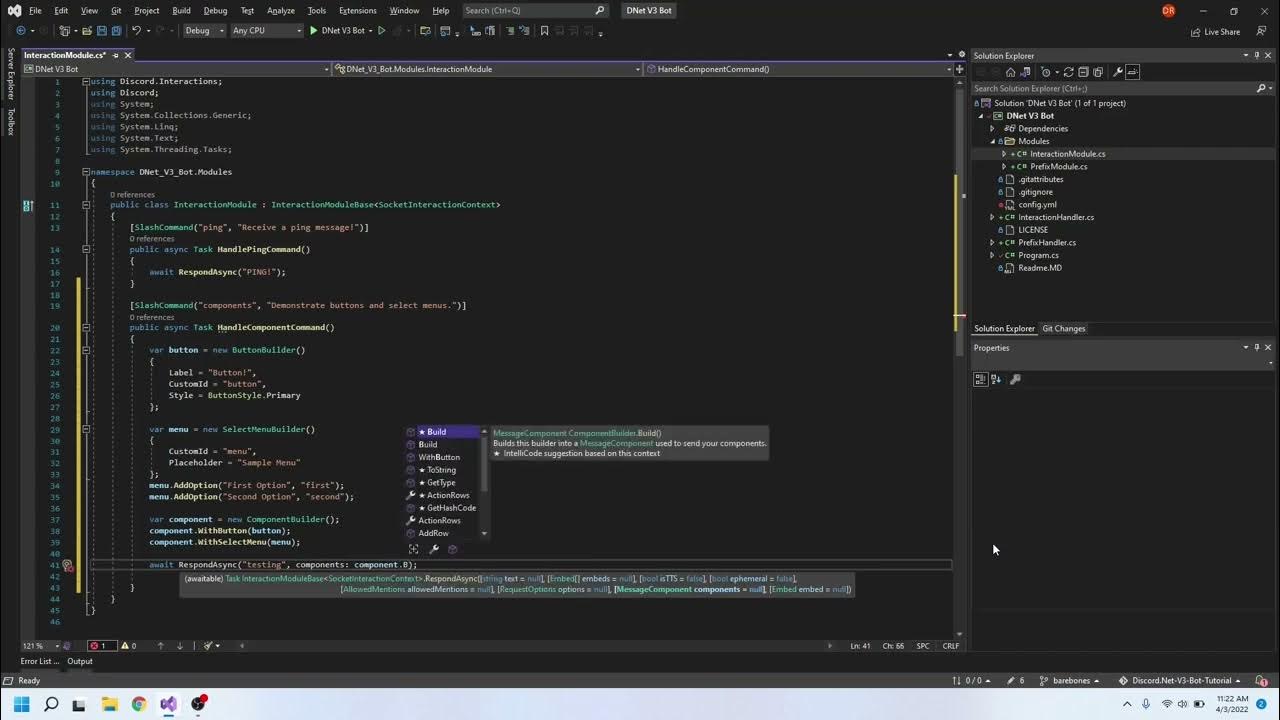Click the Property Pages wrench icon

[x=1015, y=379]
